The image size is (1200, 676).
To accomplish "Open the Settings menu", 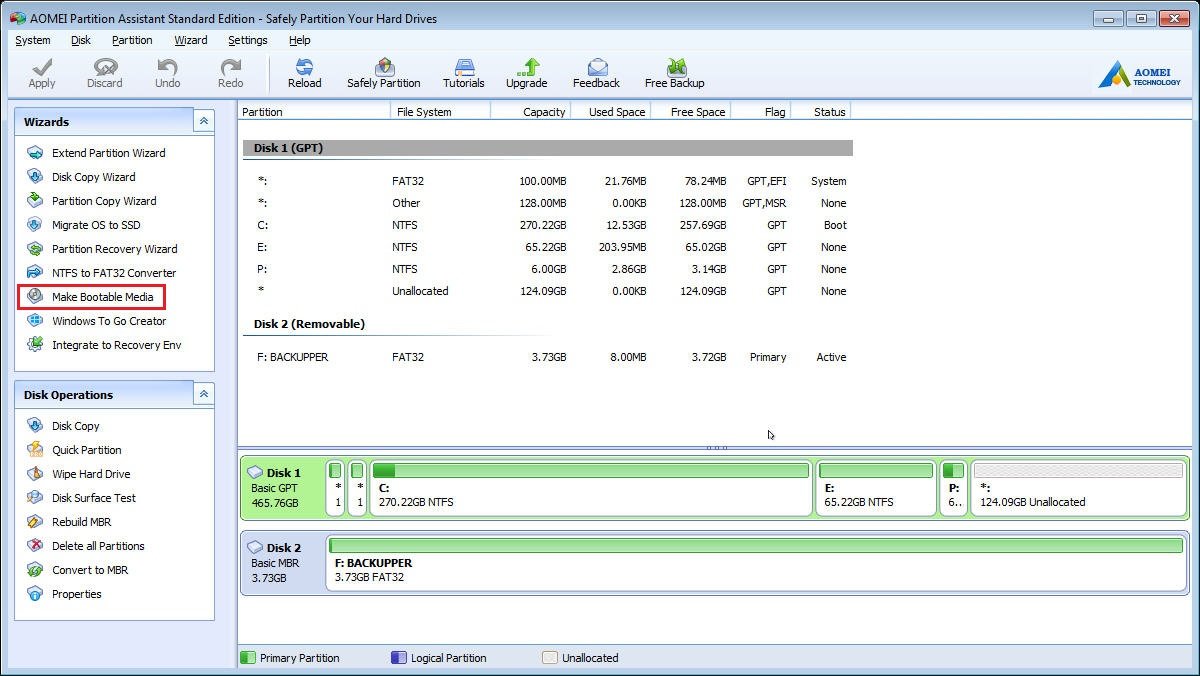I will click(x=247, y=40).
